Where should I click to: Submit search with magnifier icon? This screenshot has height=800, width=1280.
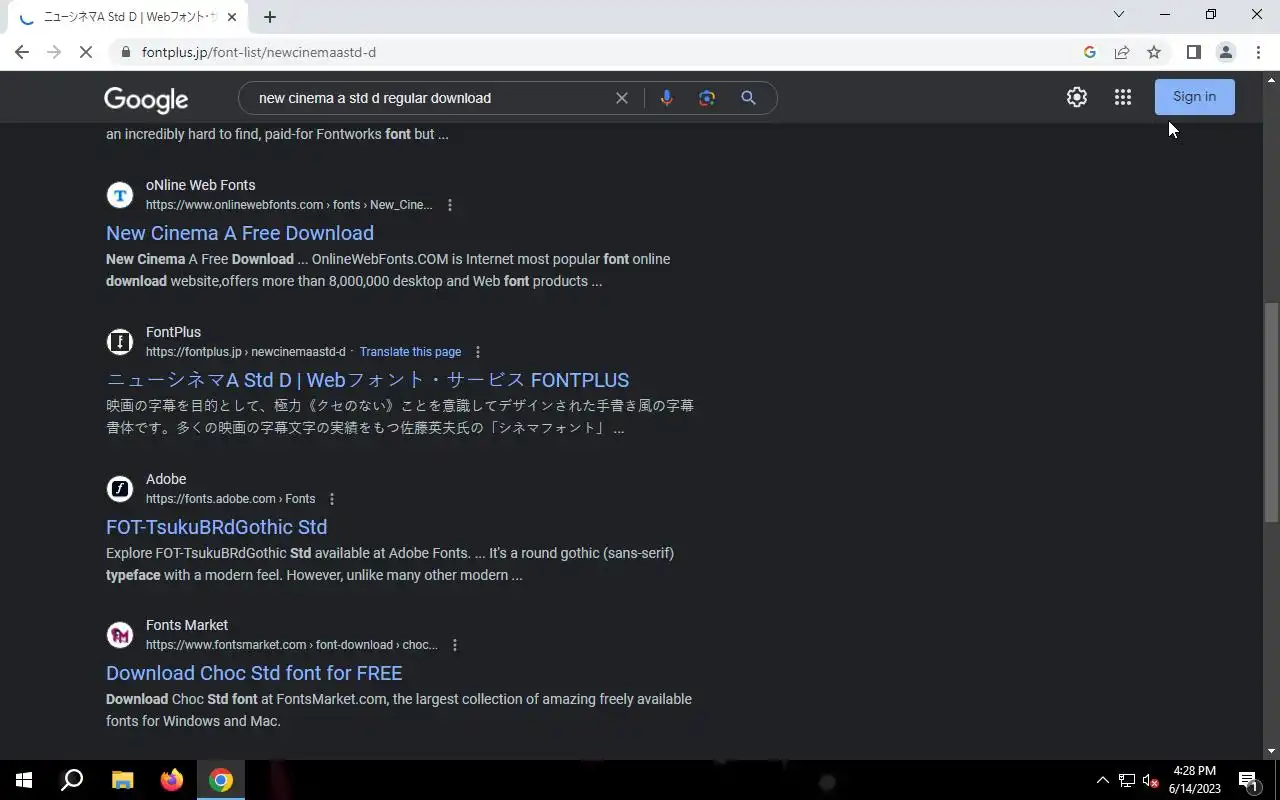click(x=748, y=98)
